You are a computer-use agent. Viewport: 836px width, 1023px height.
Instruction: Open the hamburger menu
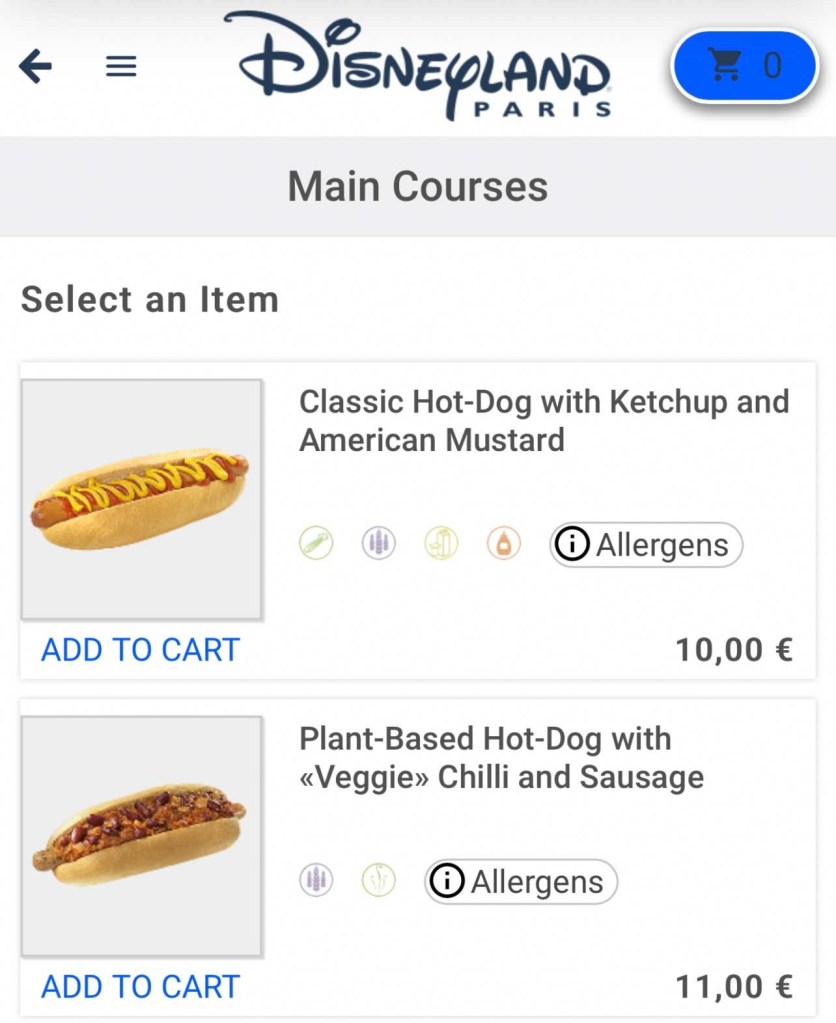121,67
